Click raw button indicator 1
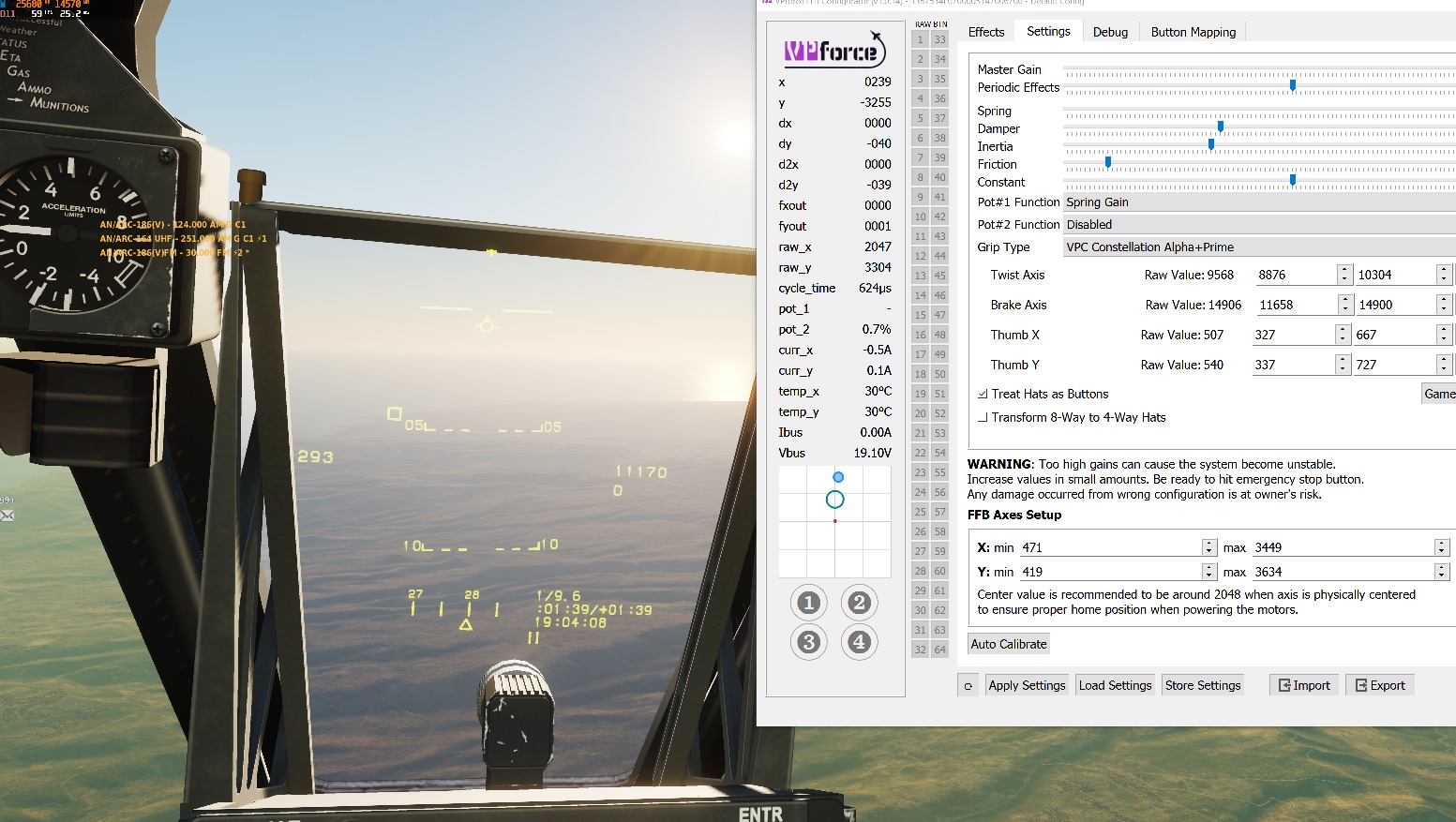Image resolution: width=1456 pixels, height=822 pixels. [x=921, y=39]
